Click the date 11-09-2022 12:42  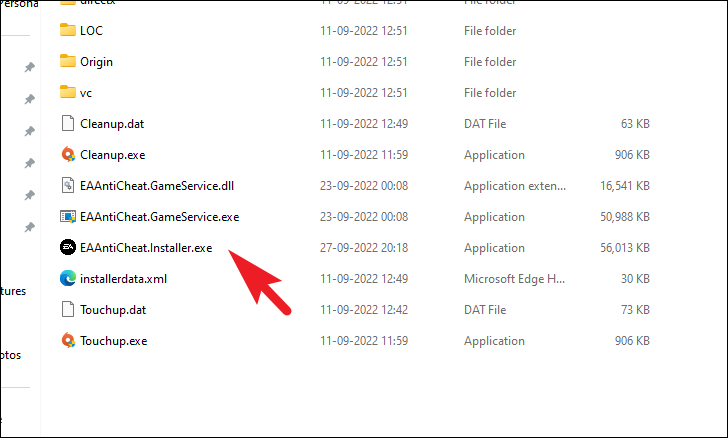364,310
